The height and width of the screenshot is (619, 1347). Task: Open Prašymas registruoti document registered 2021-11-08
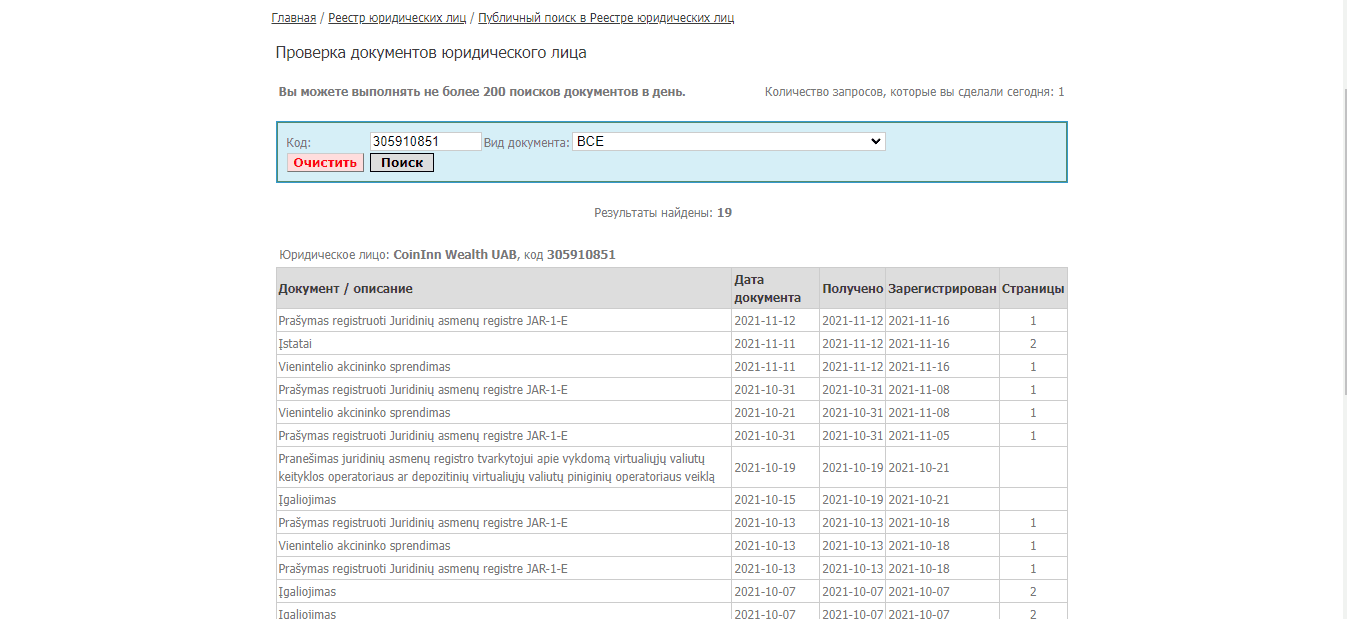(x=422, y=390)
